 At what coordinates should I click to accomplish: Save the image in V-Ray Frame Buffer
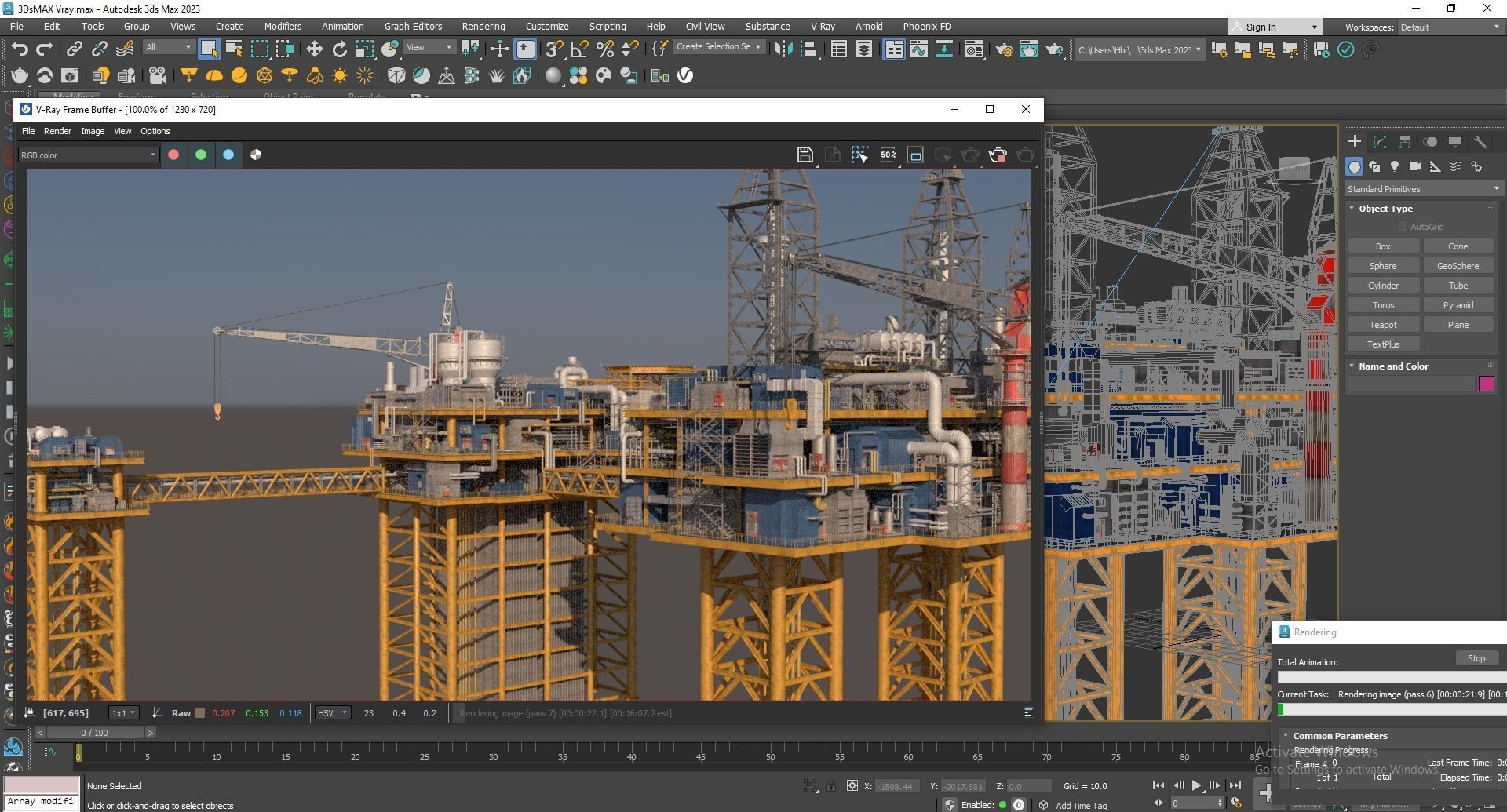coord(805,155)
